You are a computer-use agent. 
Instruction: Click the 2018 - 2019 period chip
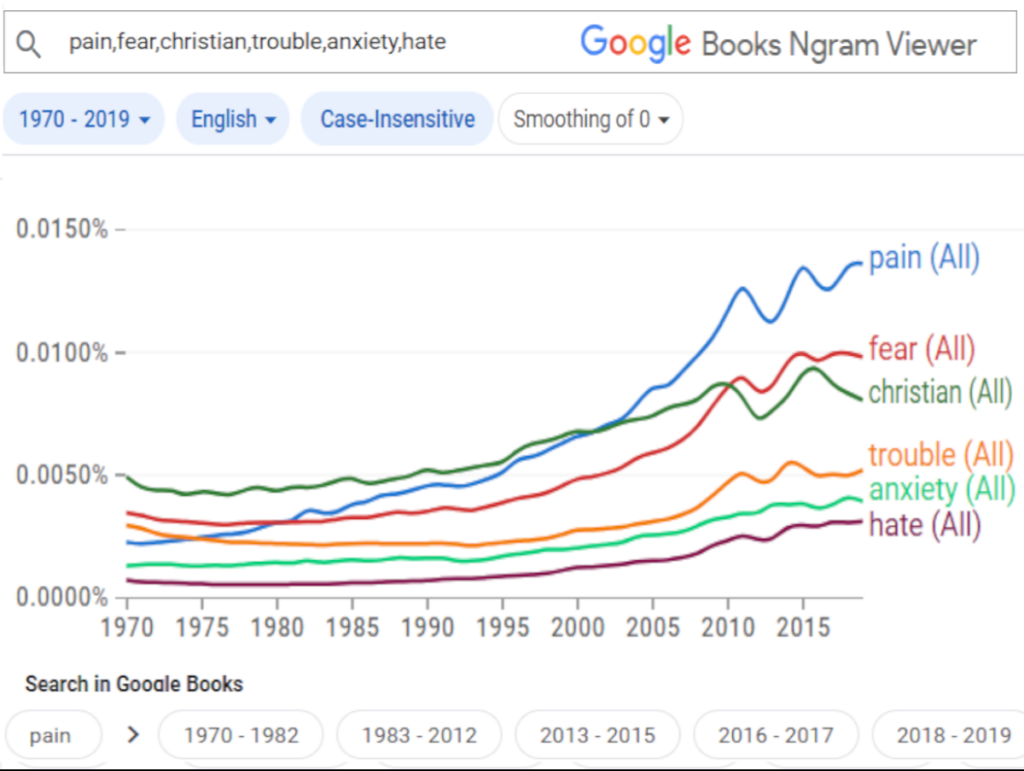tap(952, 735)
